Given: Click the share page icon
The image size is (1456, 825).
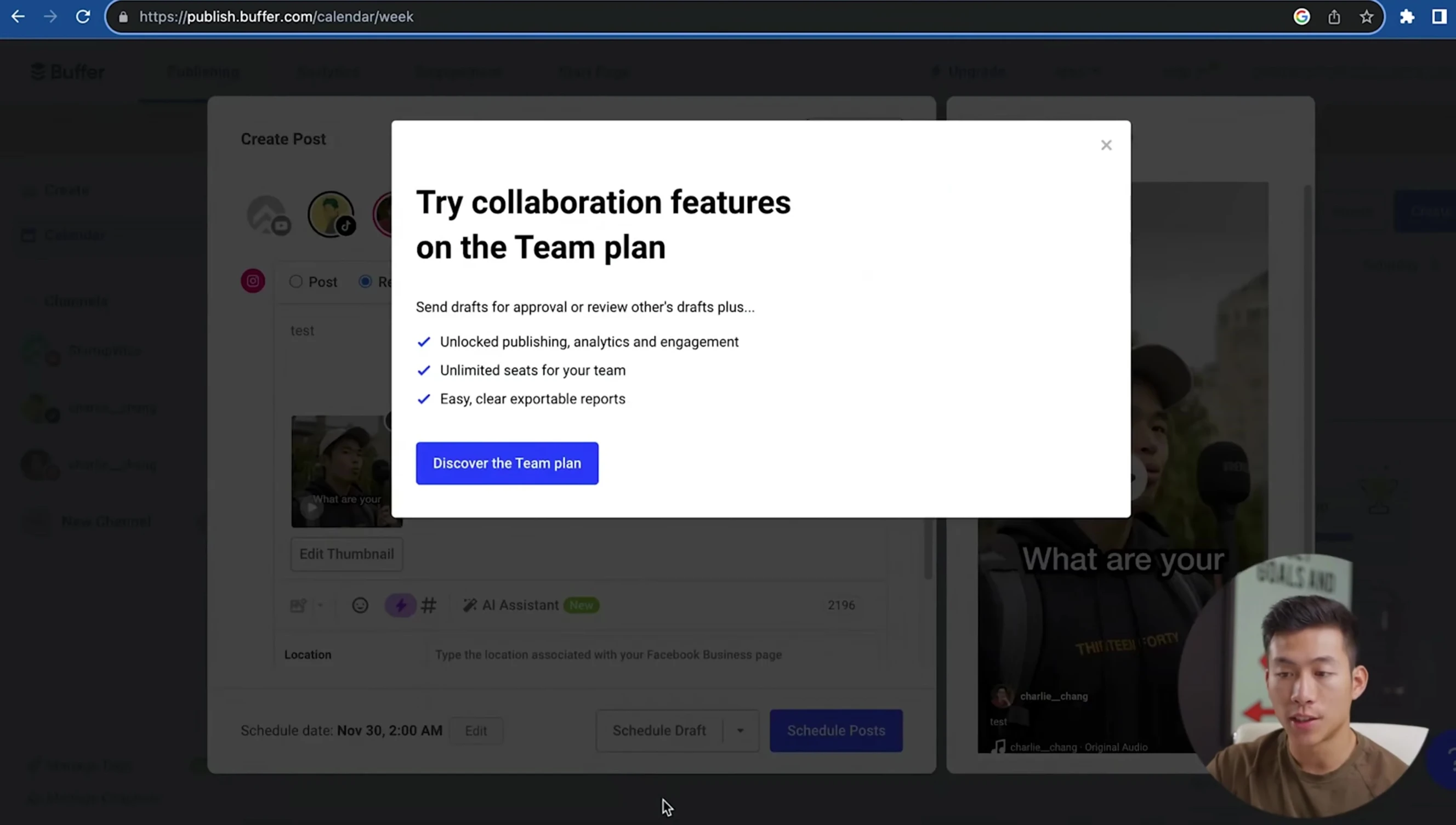Looking at the screenshot, I should (1334, 17).
